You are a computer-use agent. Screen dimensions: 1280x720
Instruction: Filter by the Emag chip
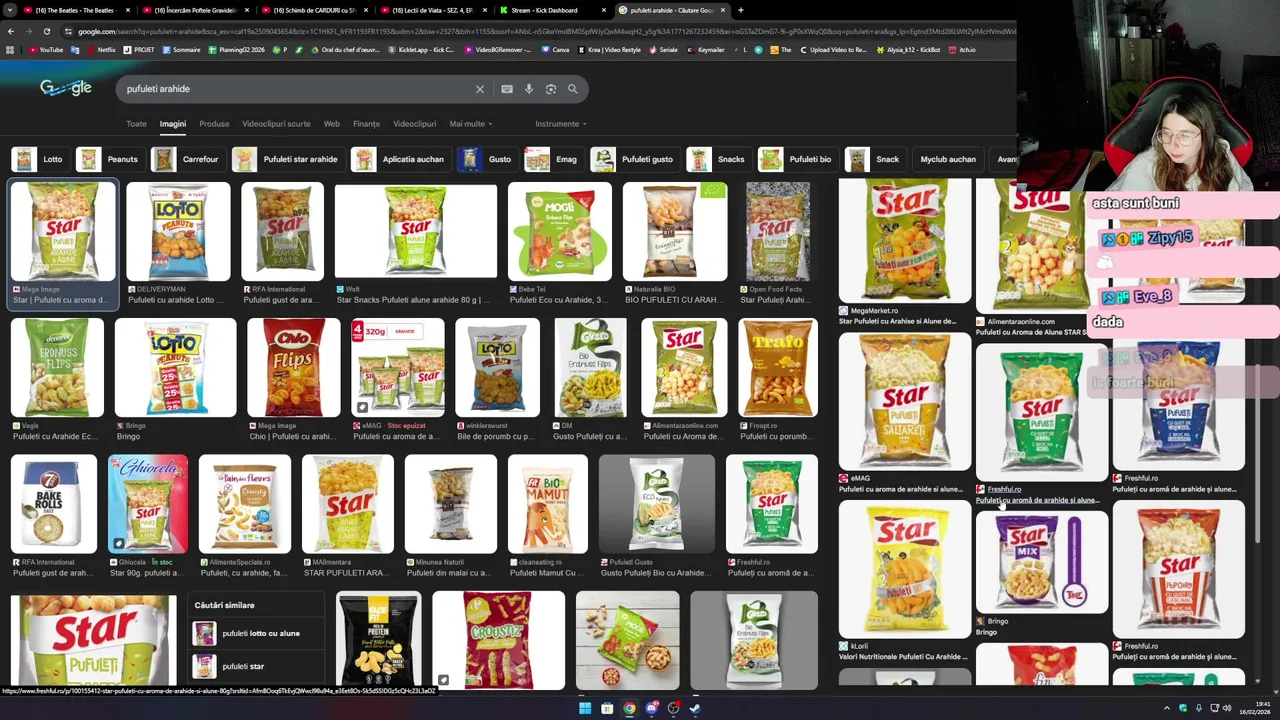pyautogui.click(x=554, y=159)
